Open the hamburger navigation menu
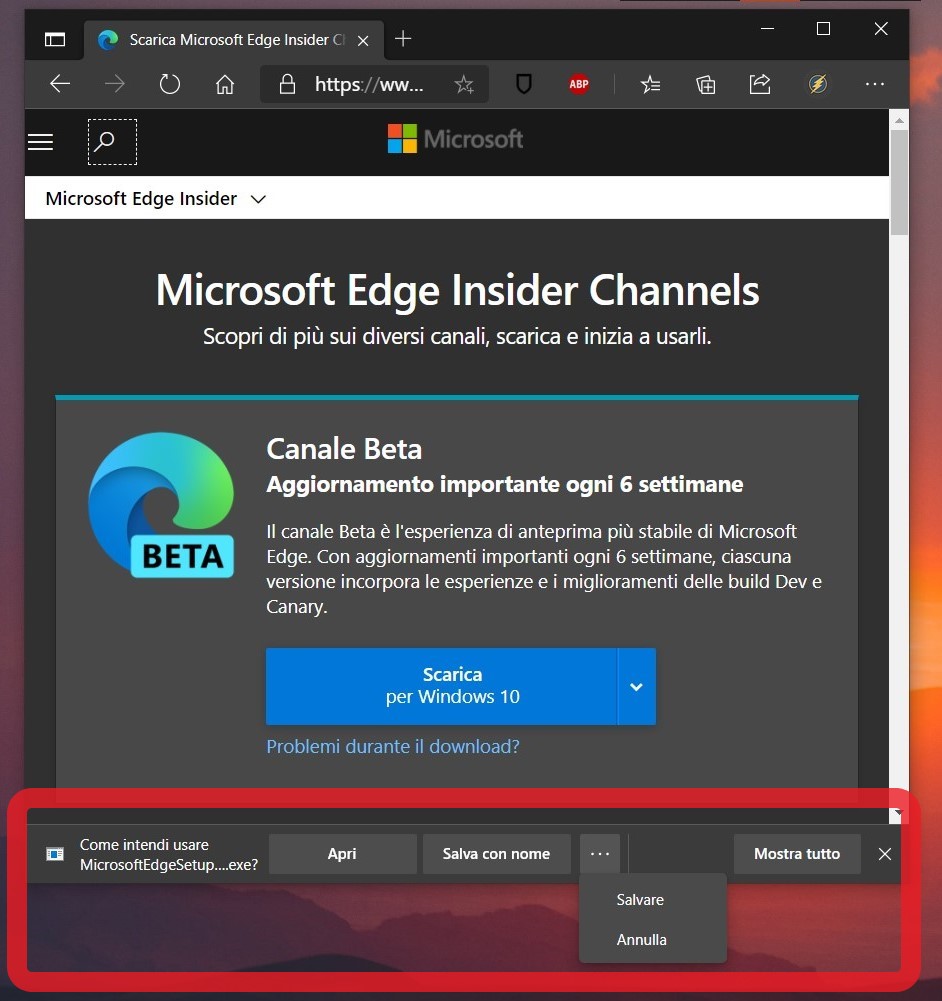This screenshot has height=1001, width=942. click(40, 142)
